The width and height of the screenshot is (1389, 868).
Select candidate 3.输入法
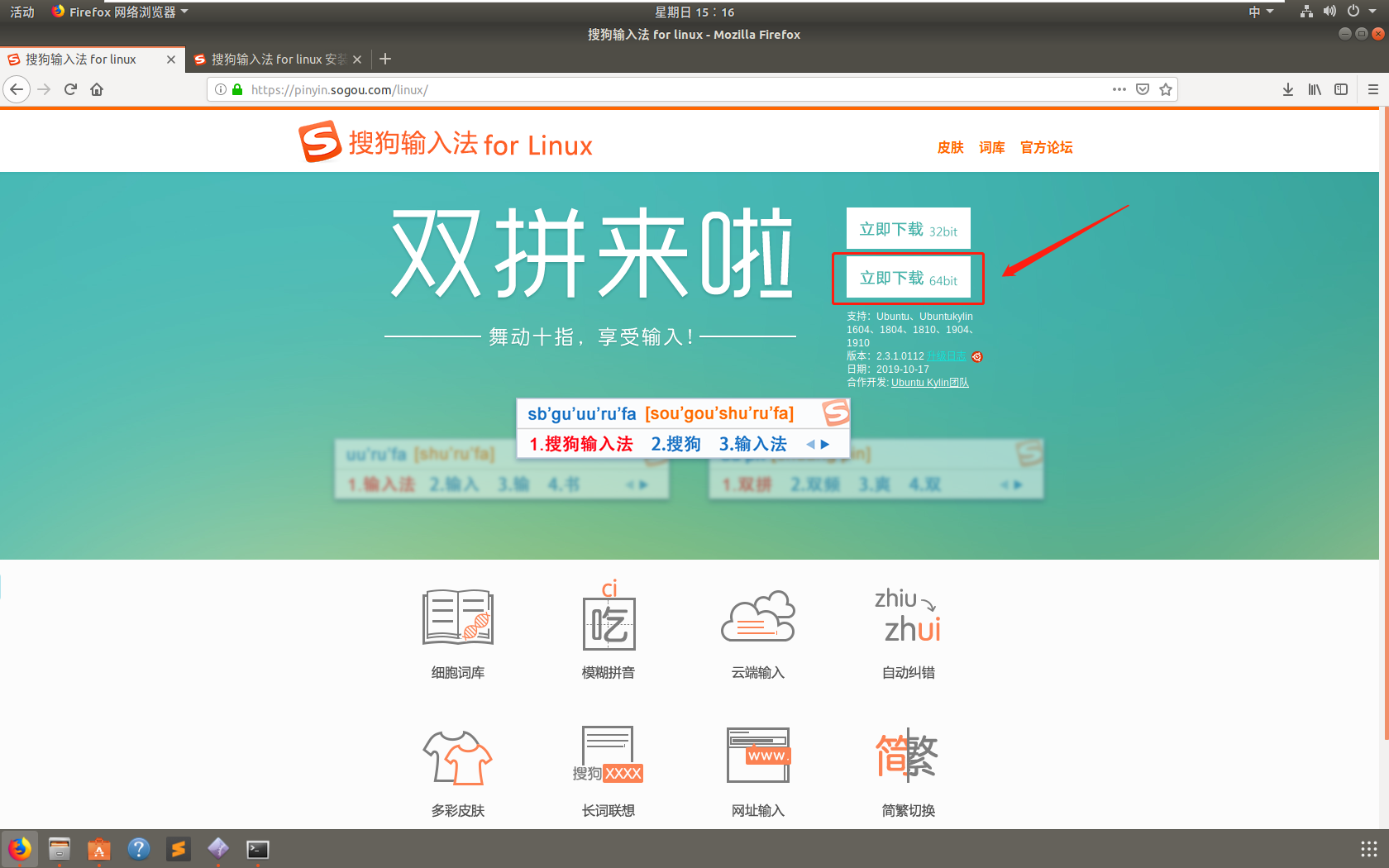(x=753, y=444)
